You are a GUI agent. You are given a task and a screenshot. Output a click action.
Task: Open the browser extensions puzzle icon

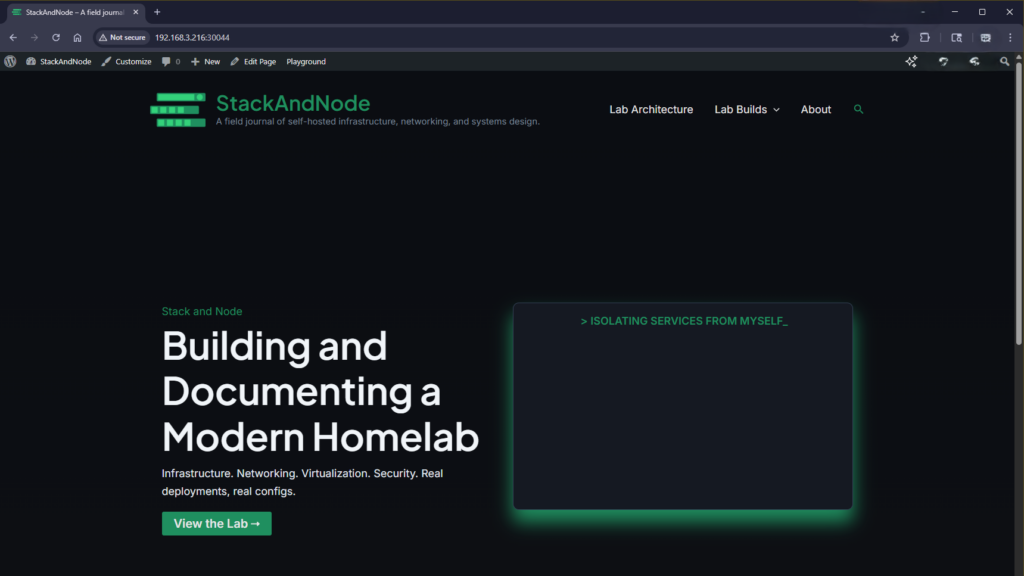coord(925,37)
